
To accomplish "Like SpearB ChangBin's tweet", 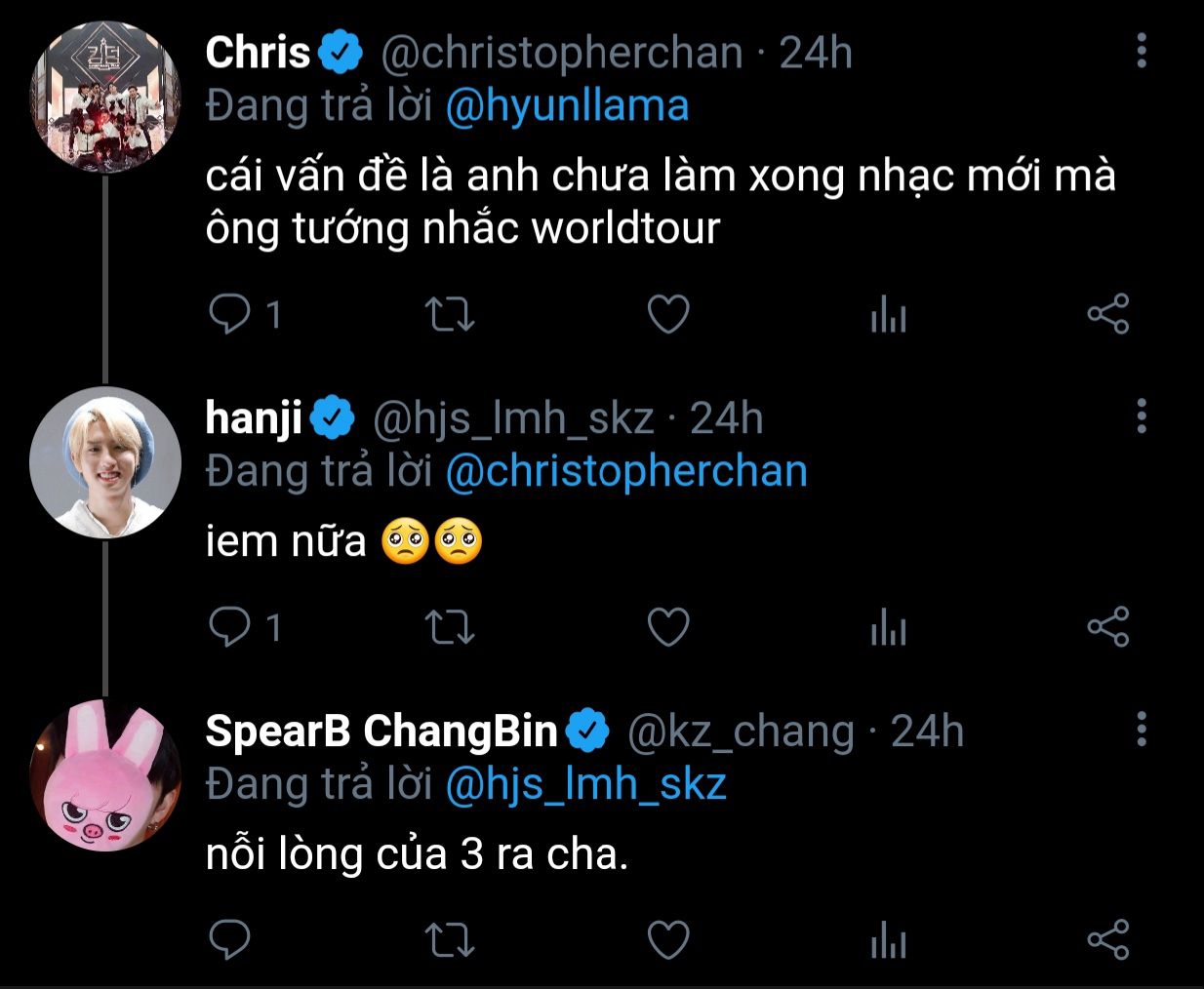I will [669, 940].
